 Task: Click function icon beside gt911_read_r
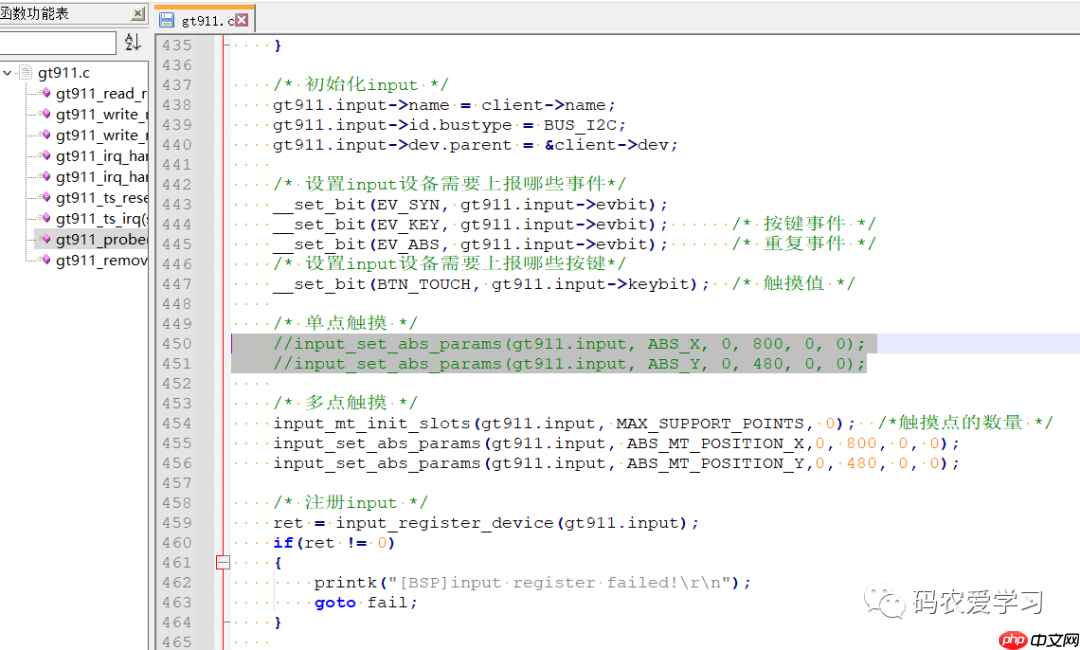45,93
